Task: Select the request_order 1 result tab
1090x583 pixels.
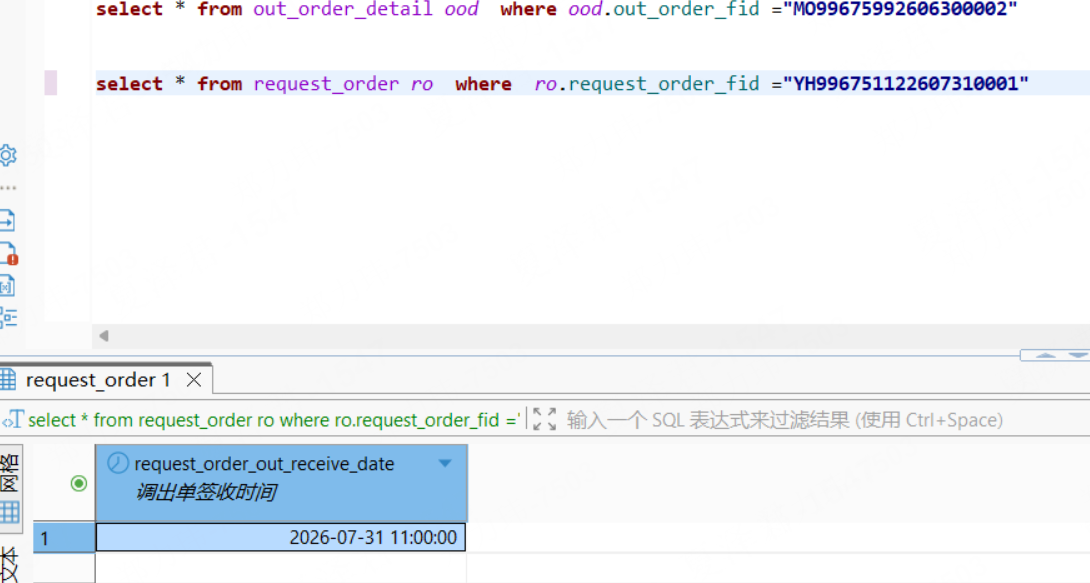Action: (98, 380)
